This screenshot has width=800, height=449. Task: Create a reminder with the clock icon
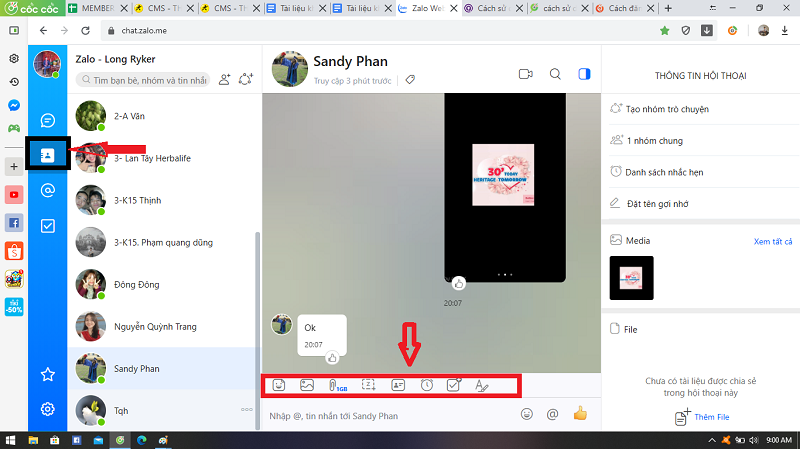(x=427, y=385)
